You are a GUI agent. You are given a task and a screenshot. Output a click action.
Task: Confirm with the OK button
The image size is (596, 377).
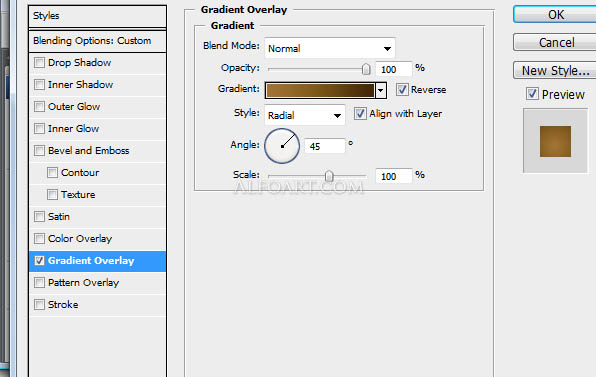click(x=555, y=14)
